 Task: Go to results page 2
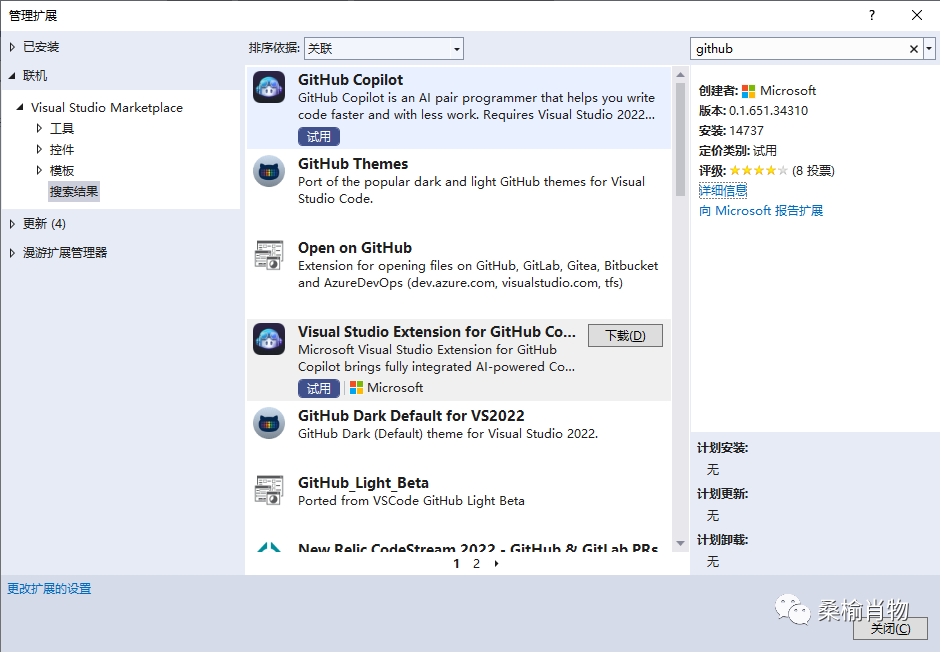[476, 563]
